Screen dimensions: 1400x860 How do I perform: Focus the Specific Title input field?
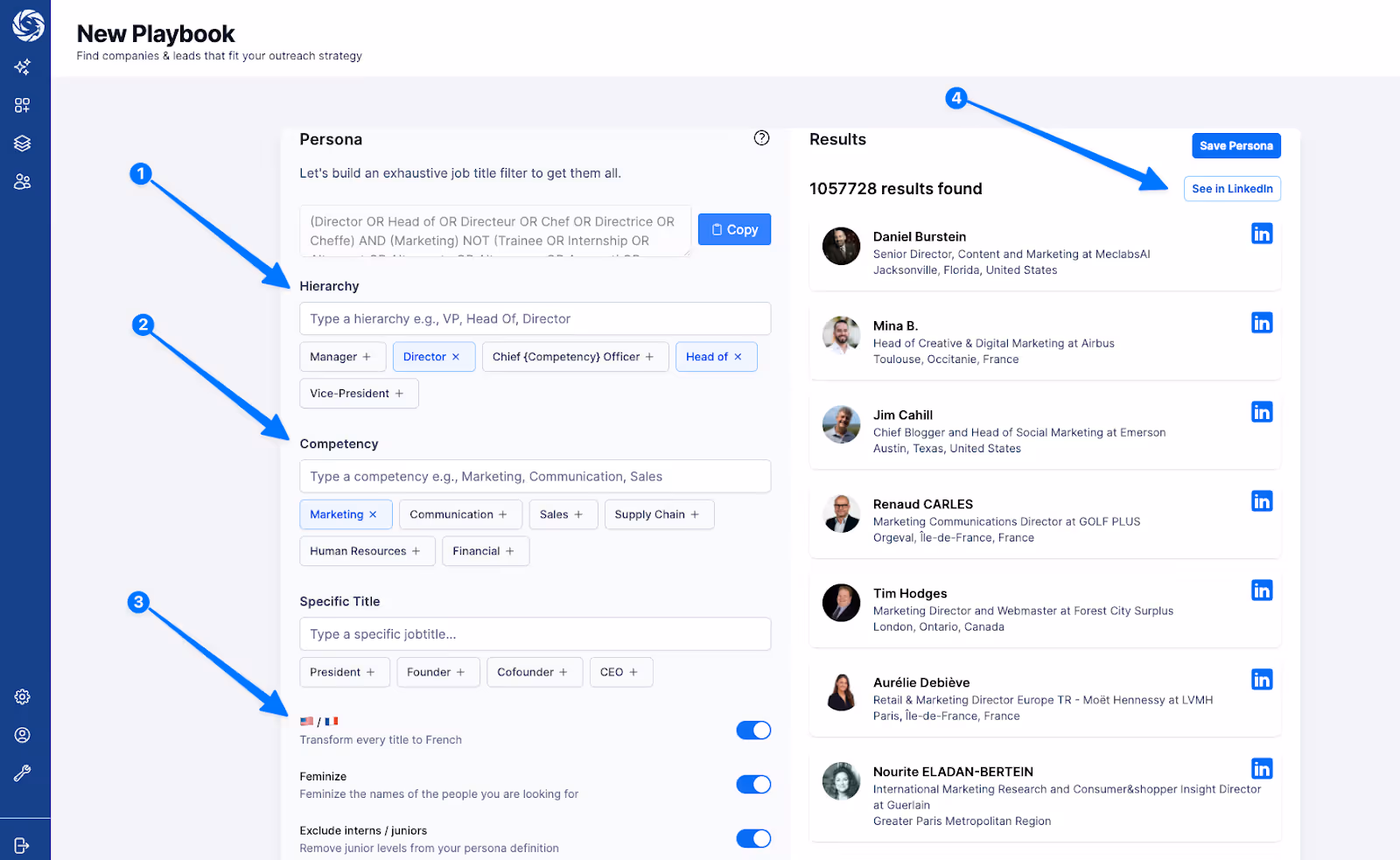(535, 633)
